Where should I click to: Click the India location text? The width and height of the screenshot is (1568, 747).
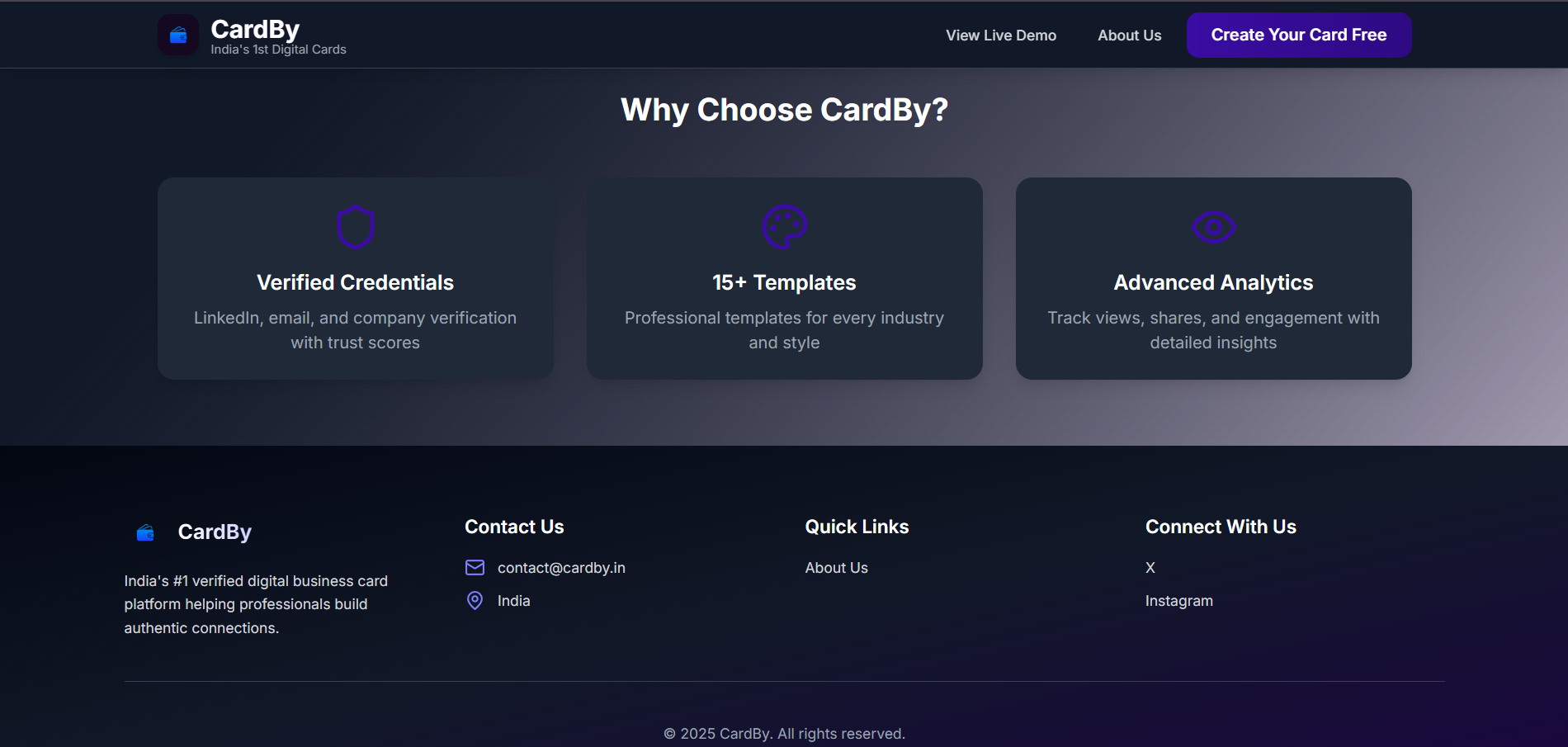coord(513,601)
